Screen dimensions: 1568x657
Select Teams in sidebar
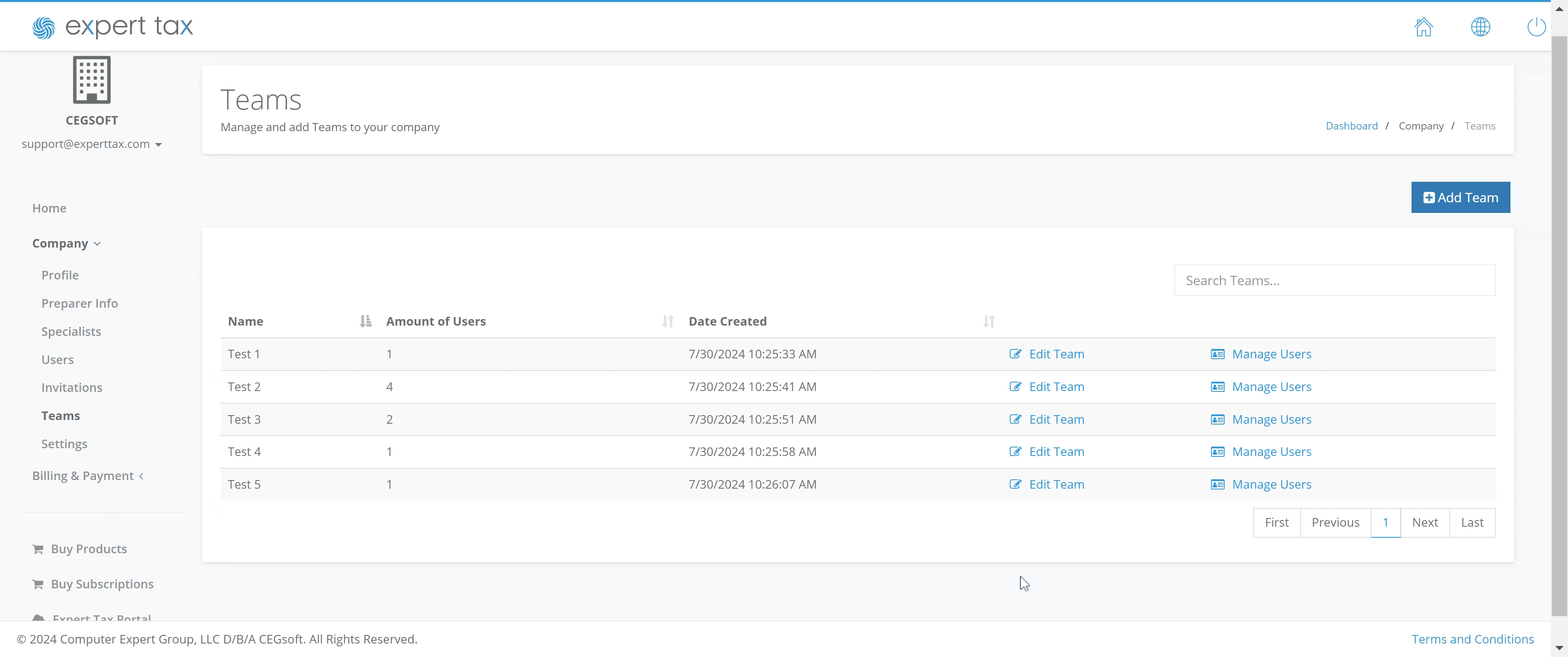click(x=61, y=415)
